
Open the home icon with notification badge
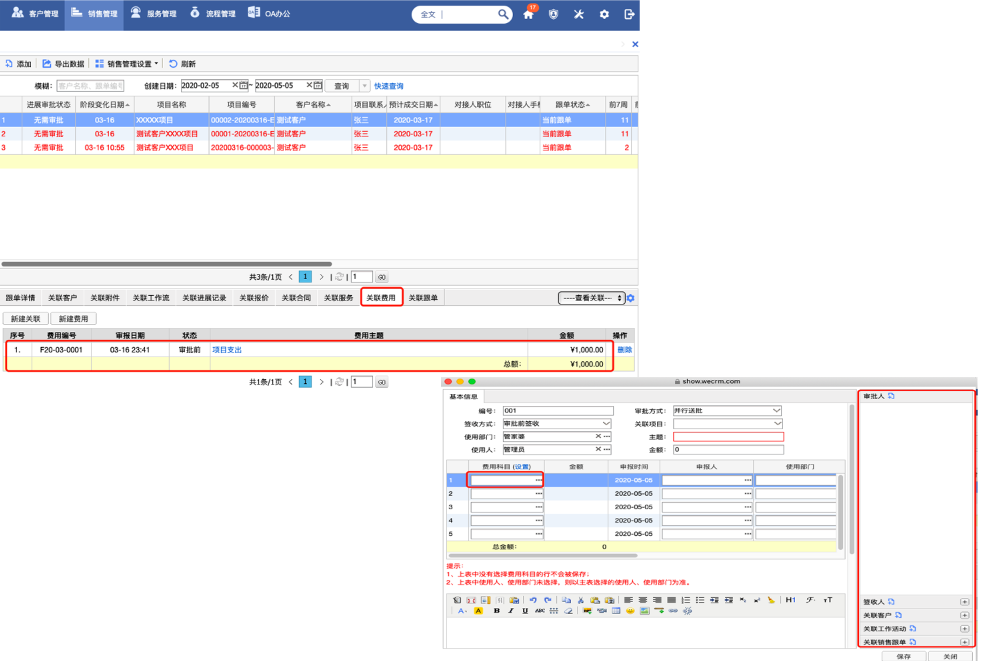tap(528, 15)
